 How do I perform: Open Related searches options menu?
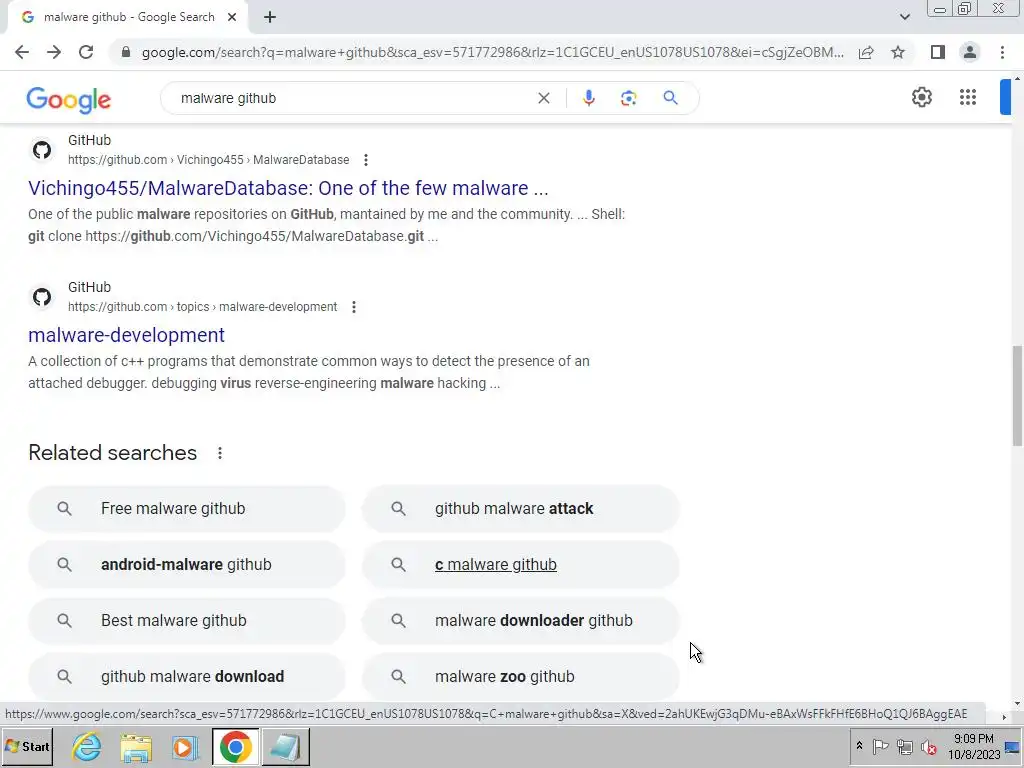point(220,453)
